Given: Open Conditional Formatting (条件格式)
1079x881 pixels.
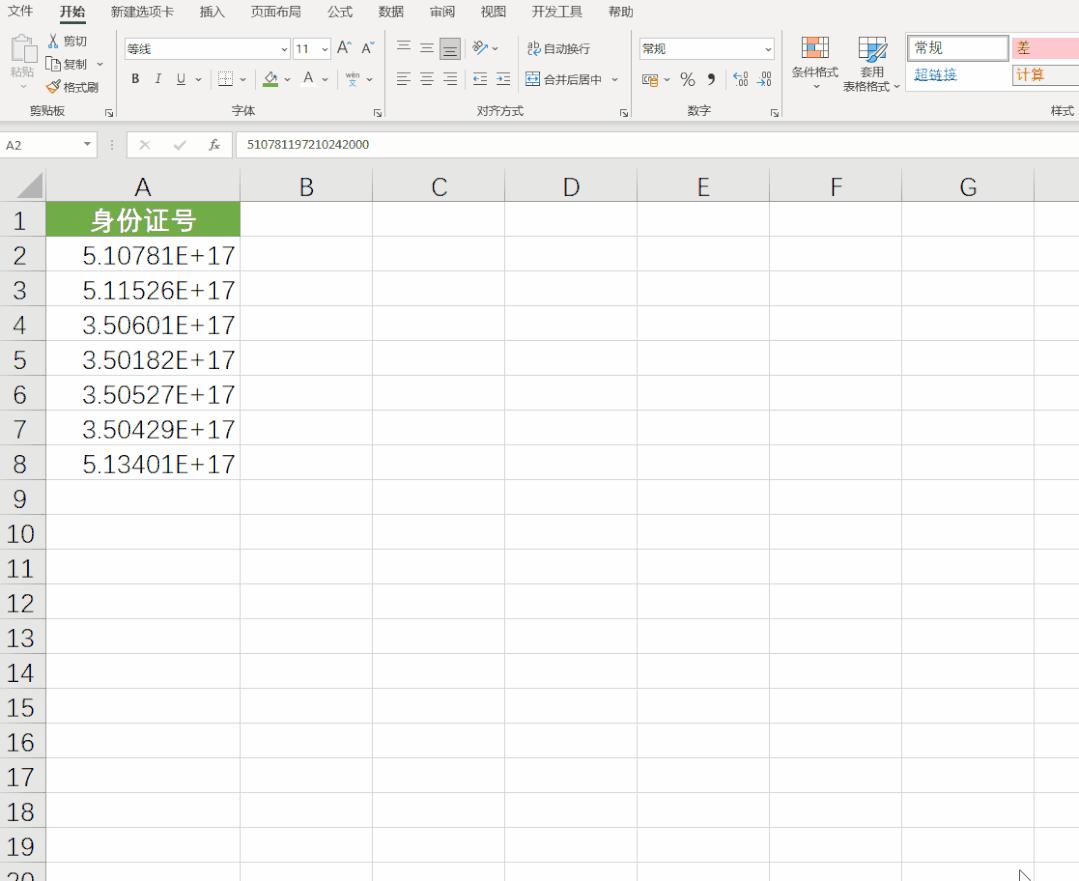Looking at the screenshot, I should (x=815, y=63).
